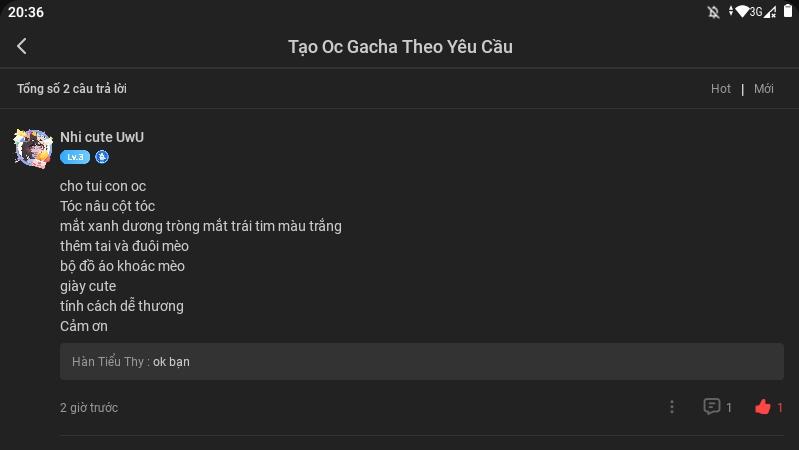
Task: Open the Hàn Tiểu Thy reply box
Action: (x=421, y=362)
